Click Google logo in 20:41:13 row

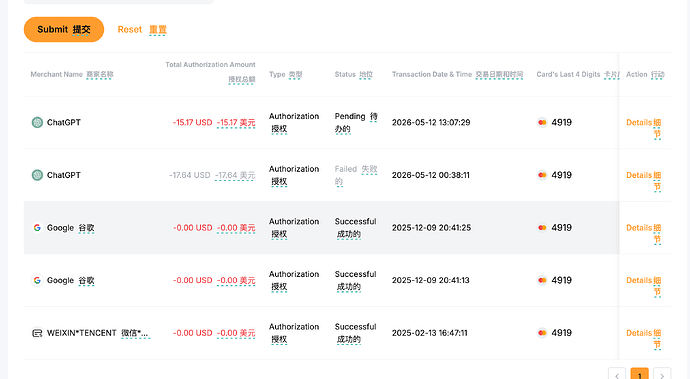pyautogui.click(x=37, y=280)
